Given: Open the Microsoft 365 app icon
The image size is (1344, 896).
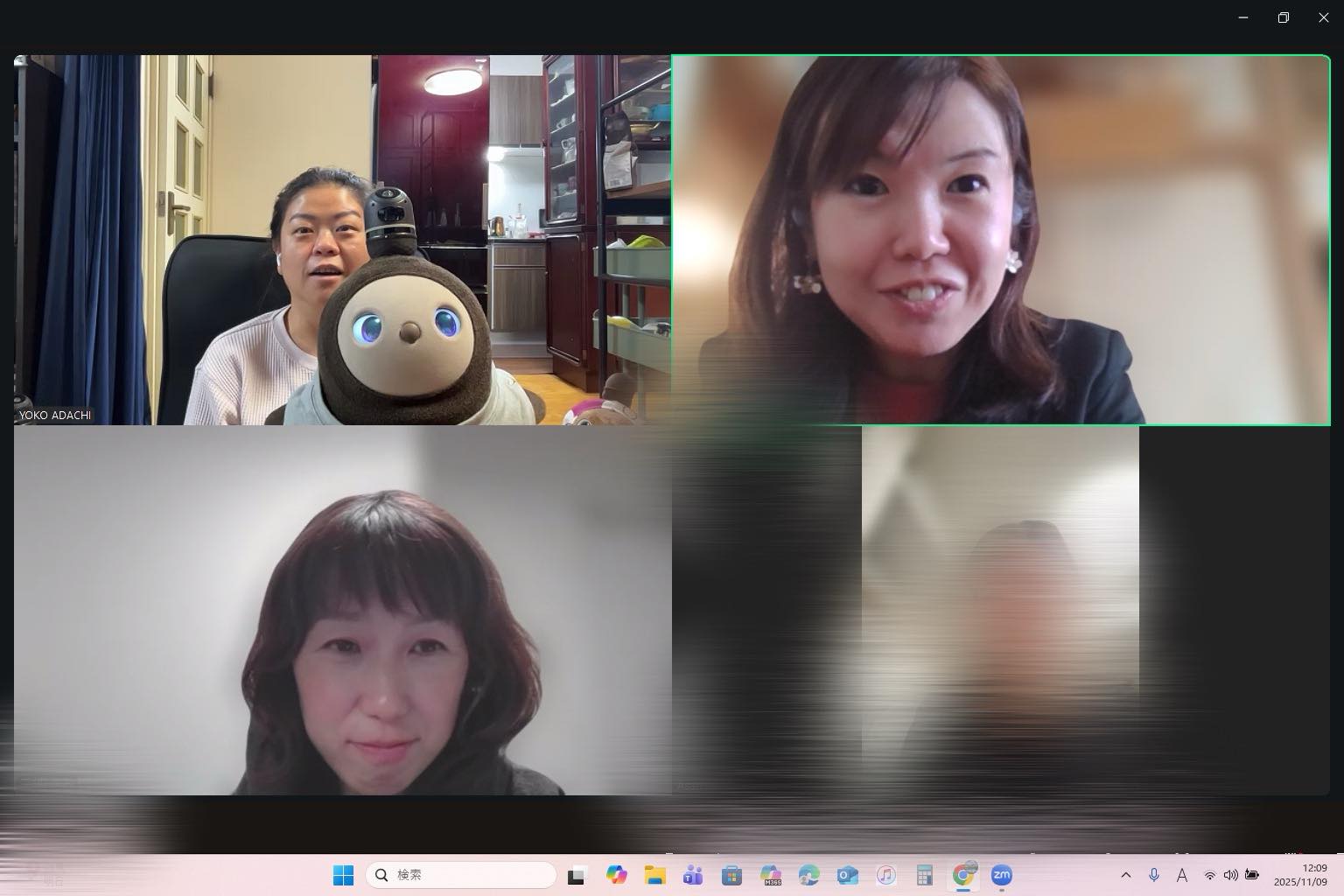Looking at the screenshot, I should (x=770, y=875).
